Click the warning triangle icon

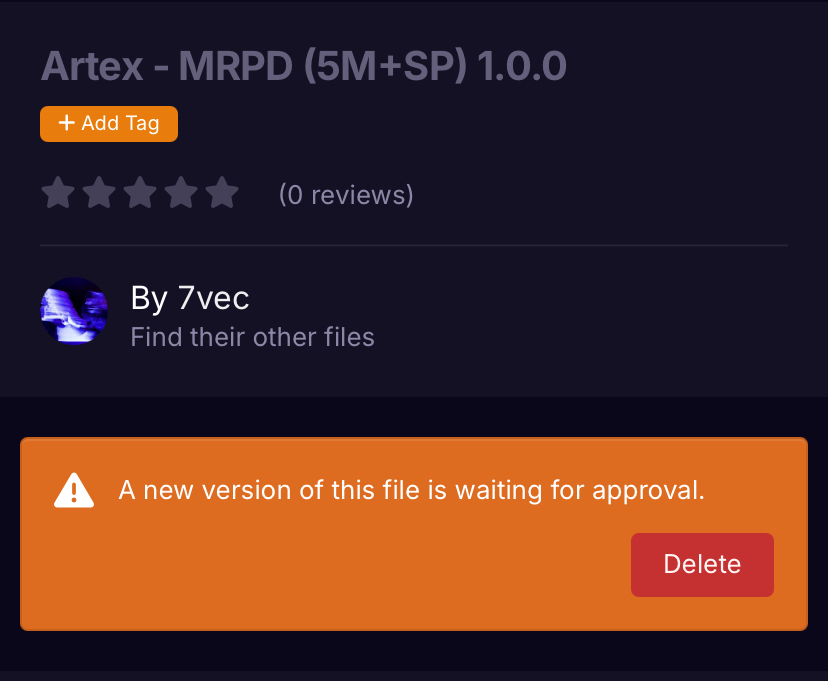click(74, 490)
